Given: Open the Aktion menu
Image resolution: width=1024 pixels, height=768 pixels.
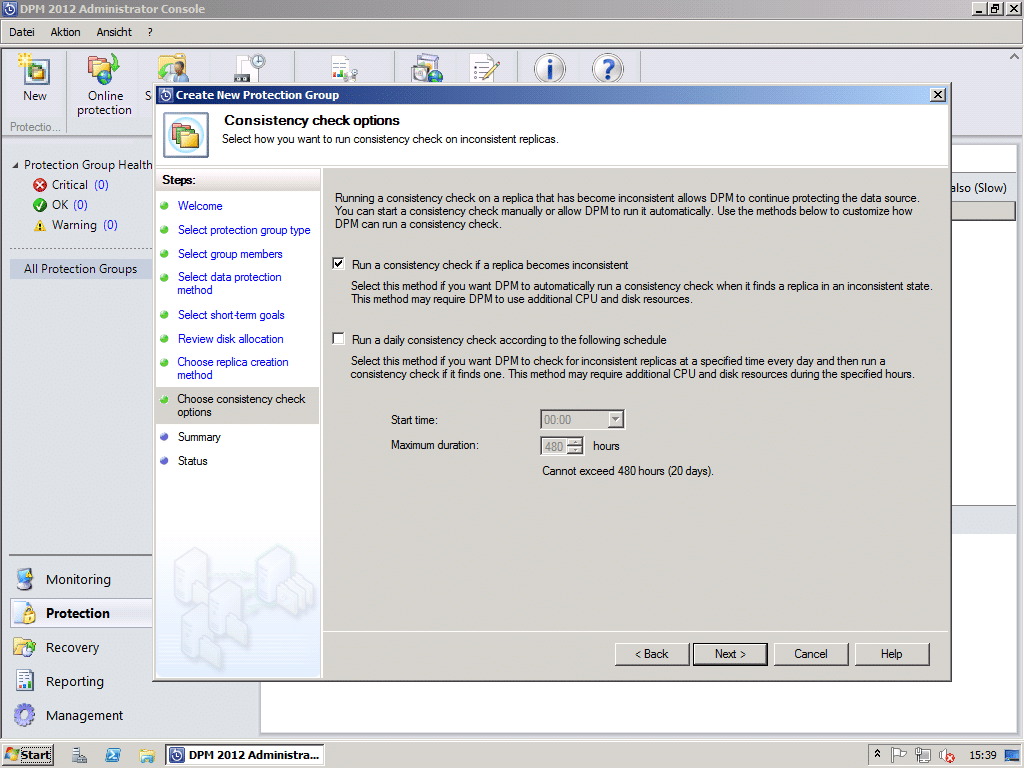Looking at the screenshot, I should pyautogui.click(x=65, y=32).
